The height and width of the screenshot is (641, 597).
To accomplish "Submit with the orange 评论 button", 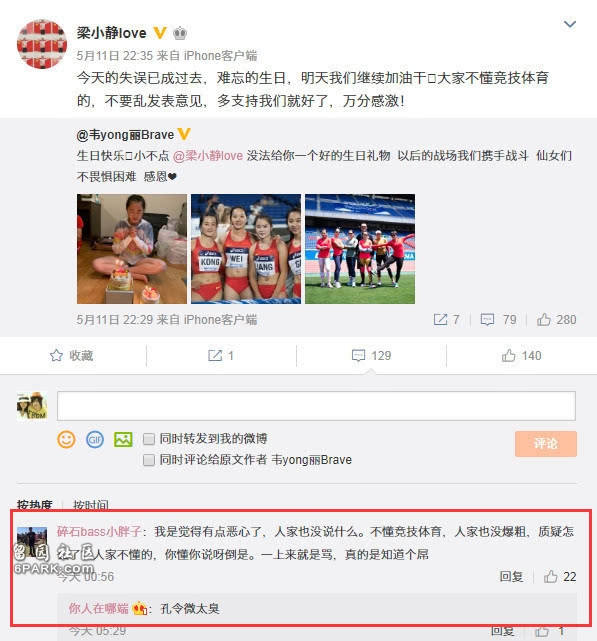I will click(546, 444).
